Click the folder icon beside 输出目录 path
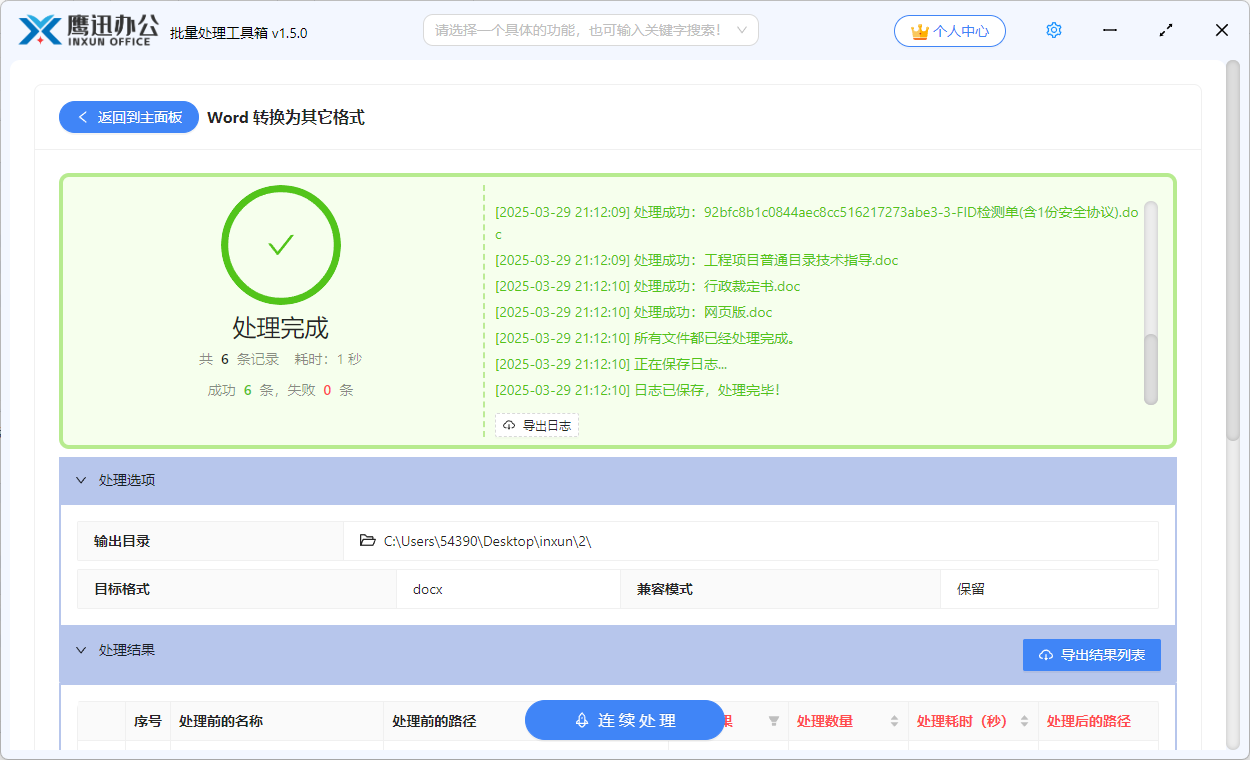 368,540
